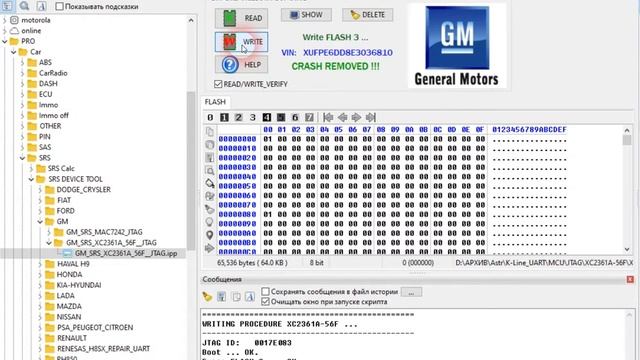Click the font icon in Сообщения toolbar
640x360 pixels.
(250, 297)
